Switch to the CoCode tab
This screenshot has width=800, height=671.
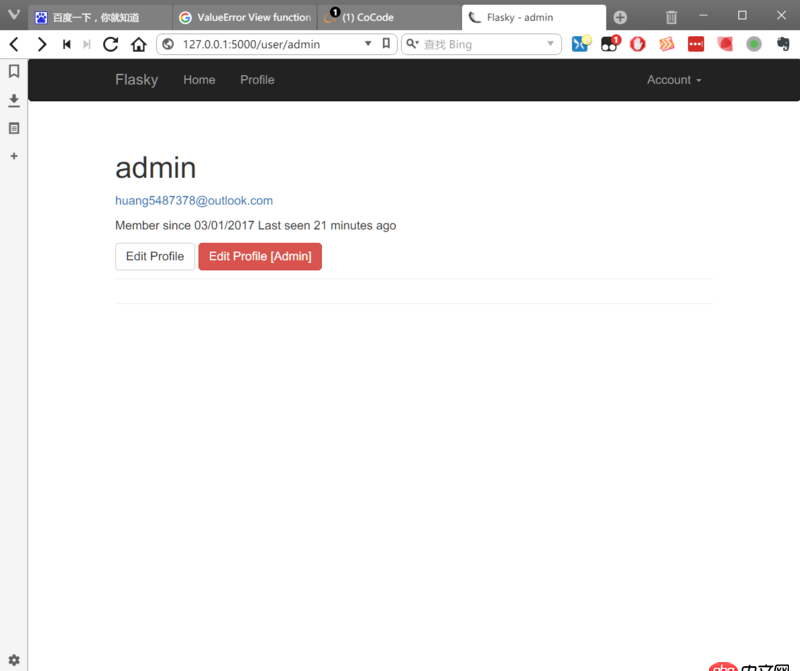tap(380, 17)
